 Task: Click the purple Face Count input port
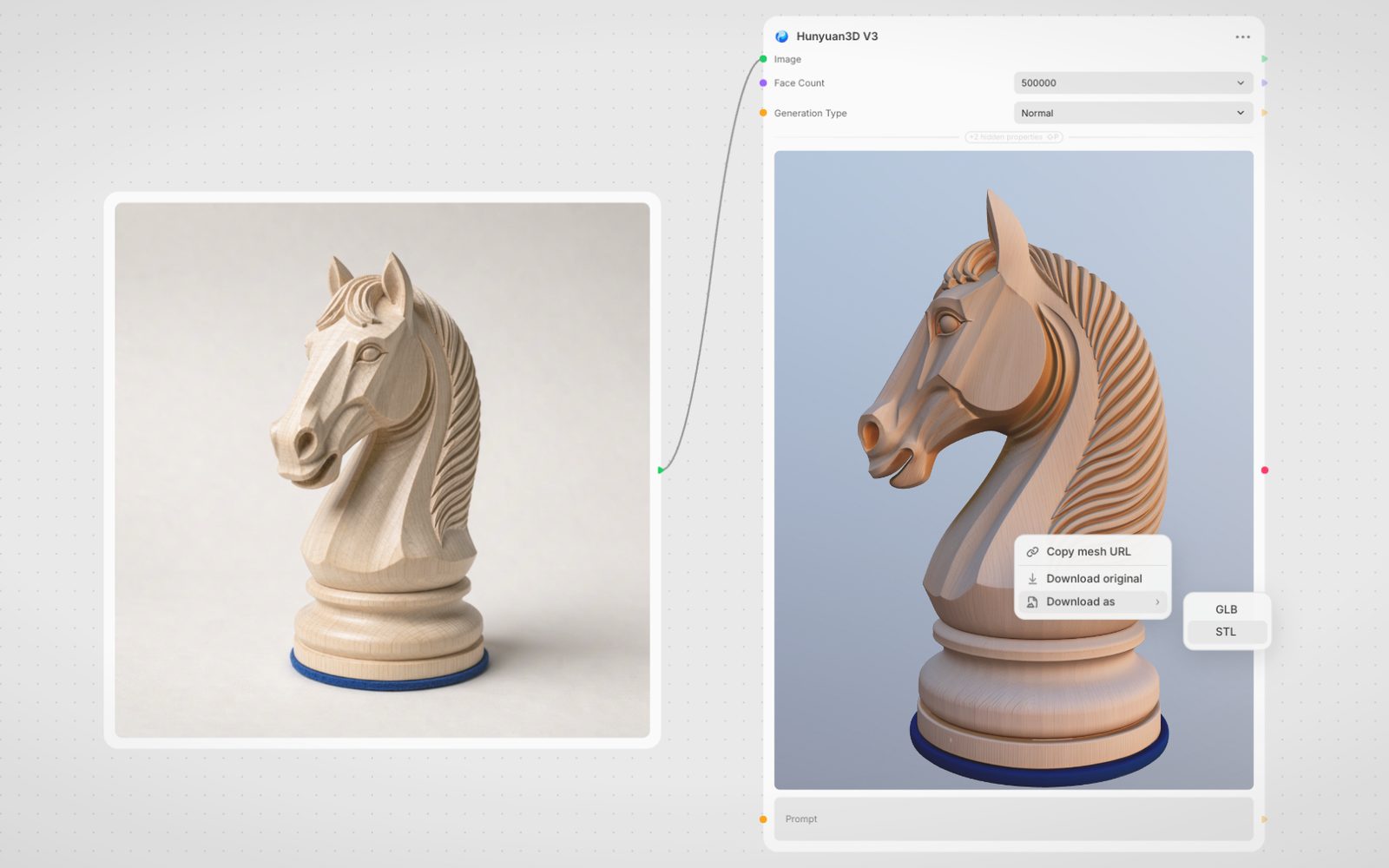763,83
